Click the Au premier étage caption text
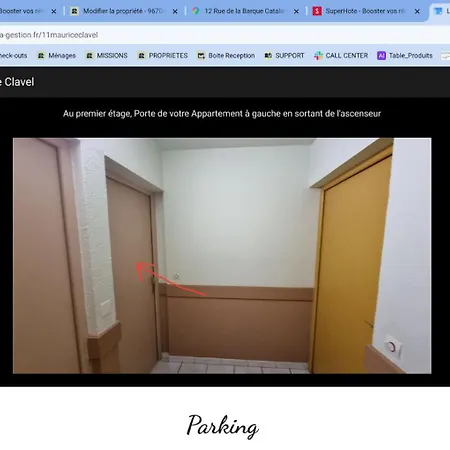Image resolution: width=450 pixels, height=450 pixels. [x=222, y=114]
